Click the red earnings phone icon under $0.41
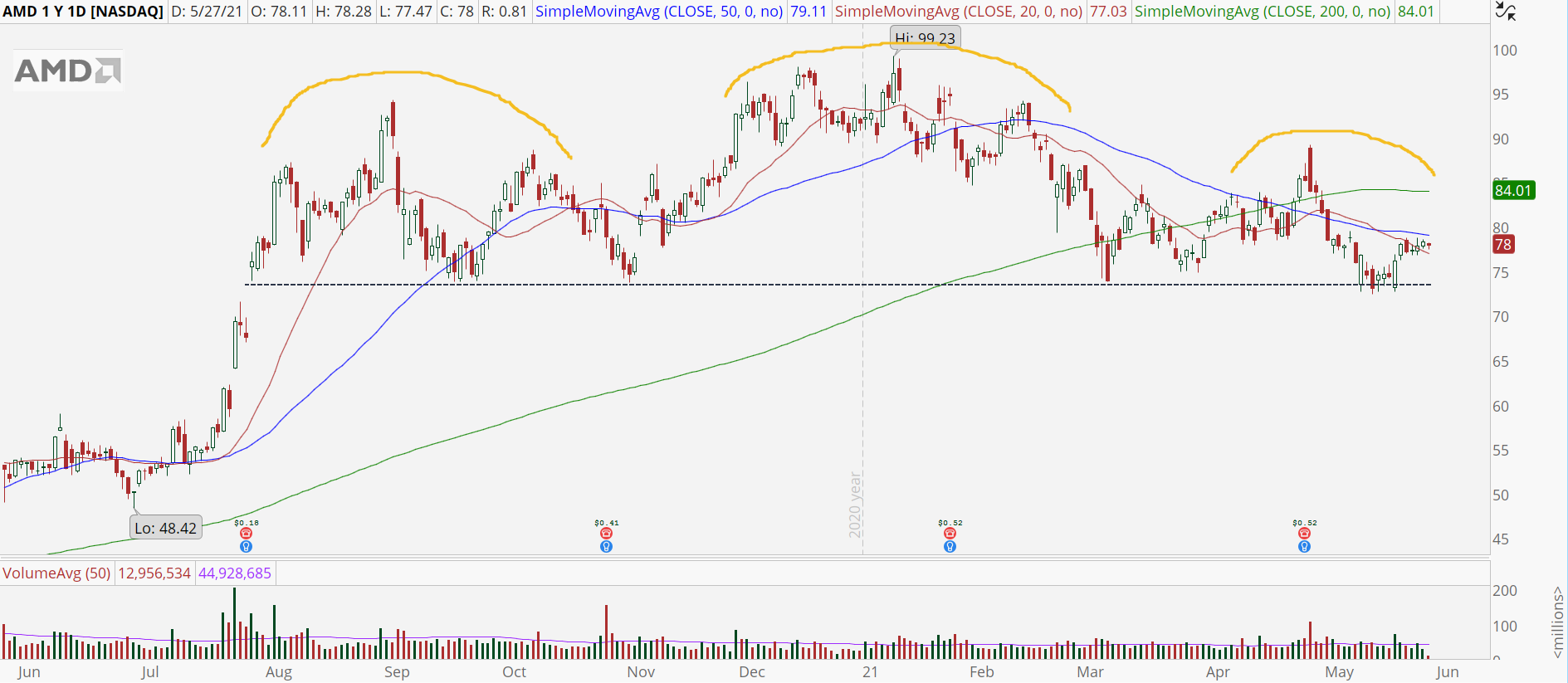 (x=607, y=534)
